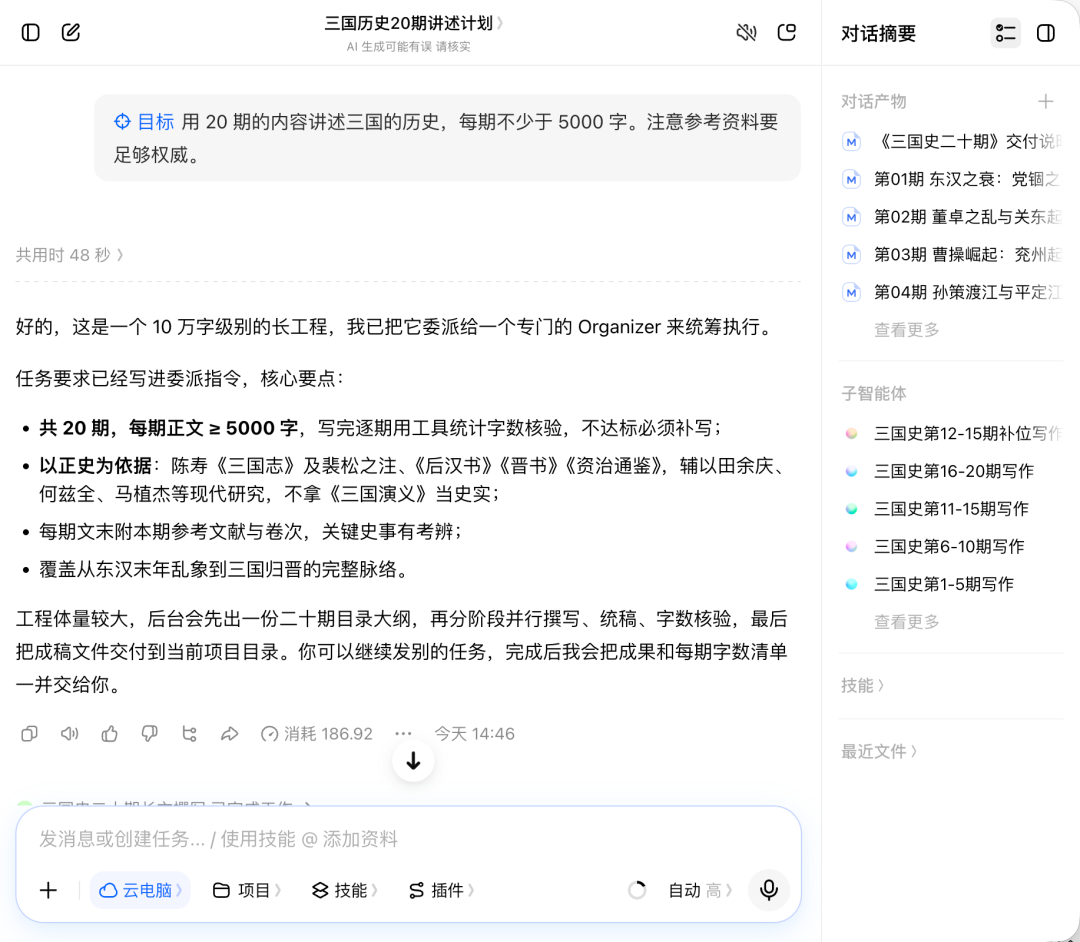This screenshot has width=1080, height=942.
Task: Focus the message input field
Action: (408, 839)
